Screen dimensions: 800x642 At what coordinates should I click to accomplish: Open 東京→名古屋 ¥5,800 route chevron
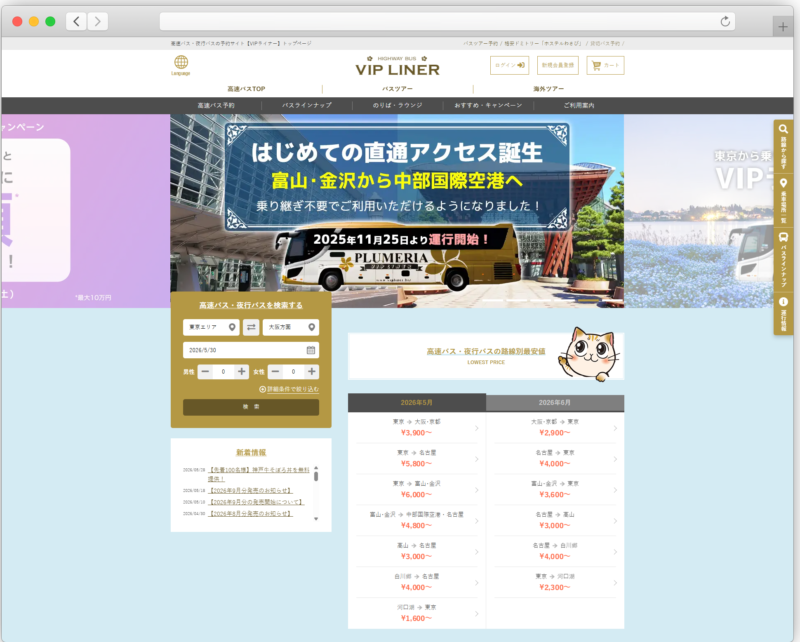coord(477,459)
